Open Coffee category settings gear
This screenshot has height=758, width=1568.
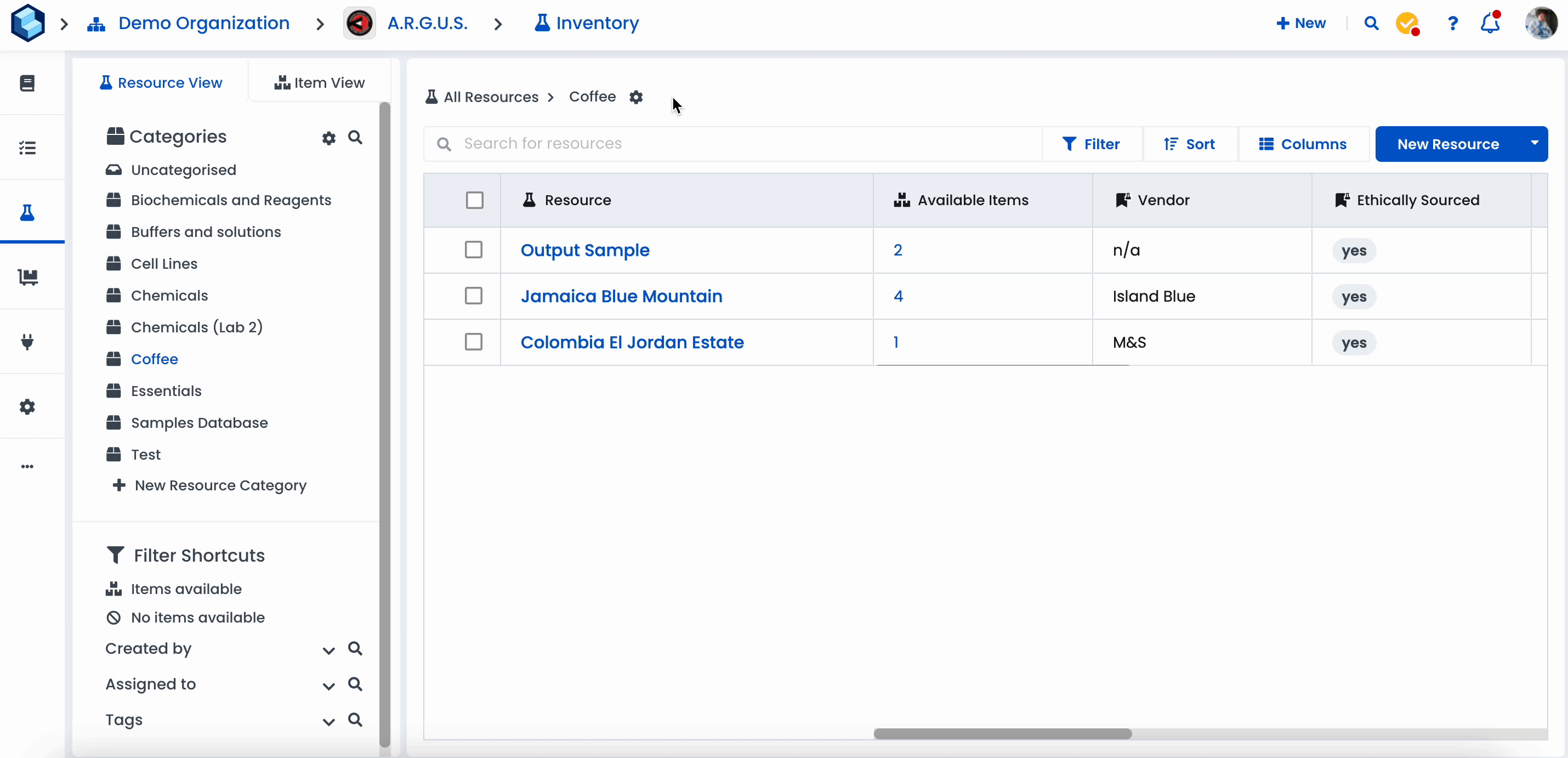coord(635,97)
